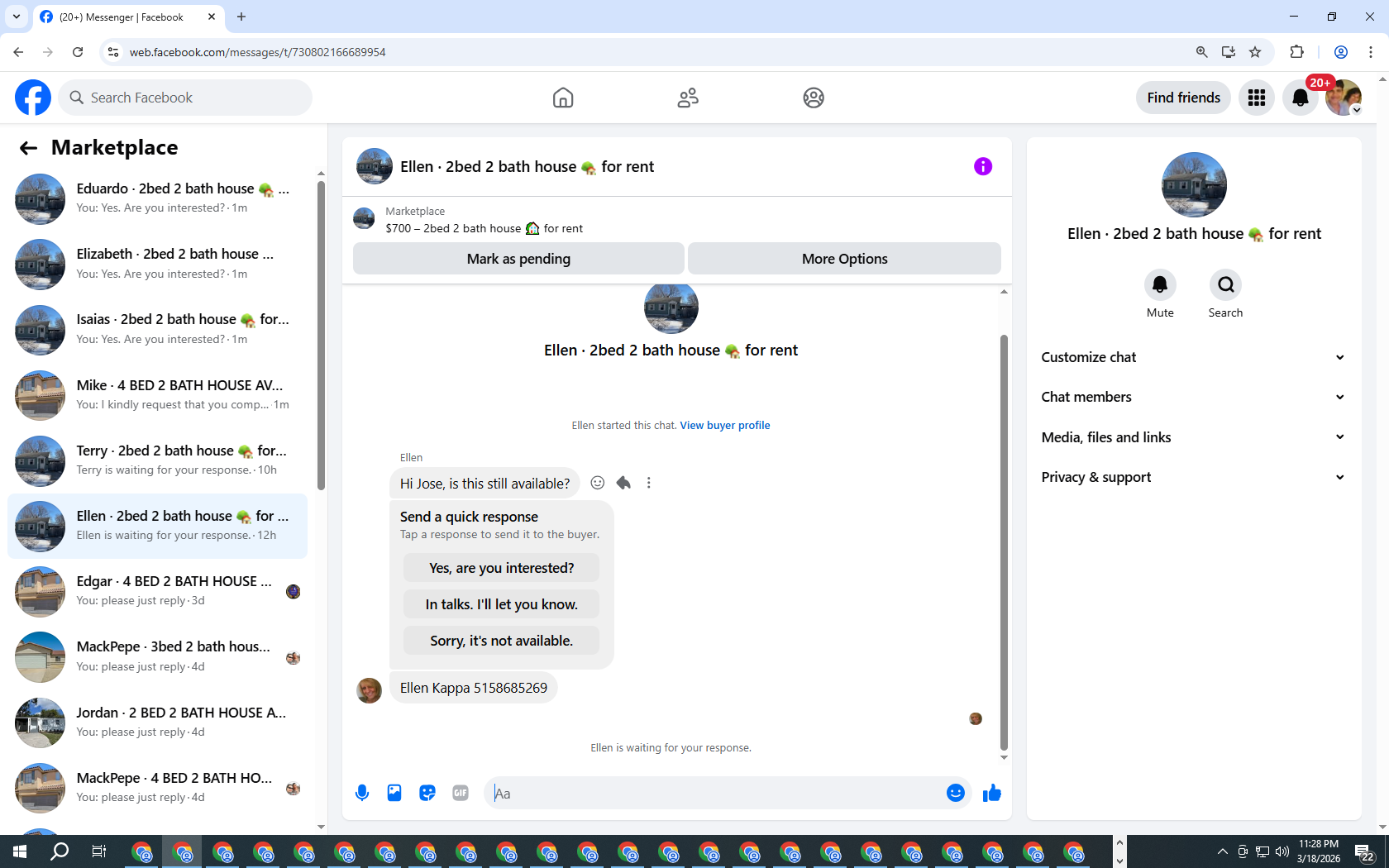Screen dimensions: 1389x868
Task: Expand Chat members section
Action: (1193, 397)
